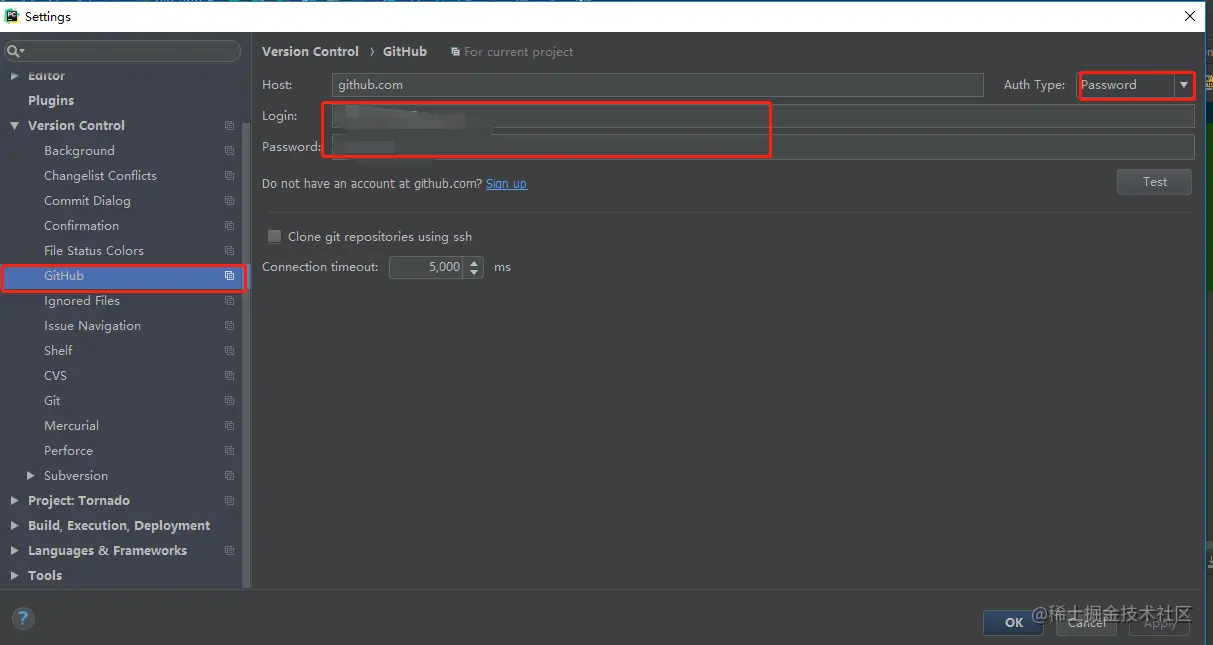The height and width of the screenshot is (645, 1213).
Task: Click project-level icon beside File Status Colors
Action: pyautogui.click(x=229, y=251)
